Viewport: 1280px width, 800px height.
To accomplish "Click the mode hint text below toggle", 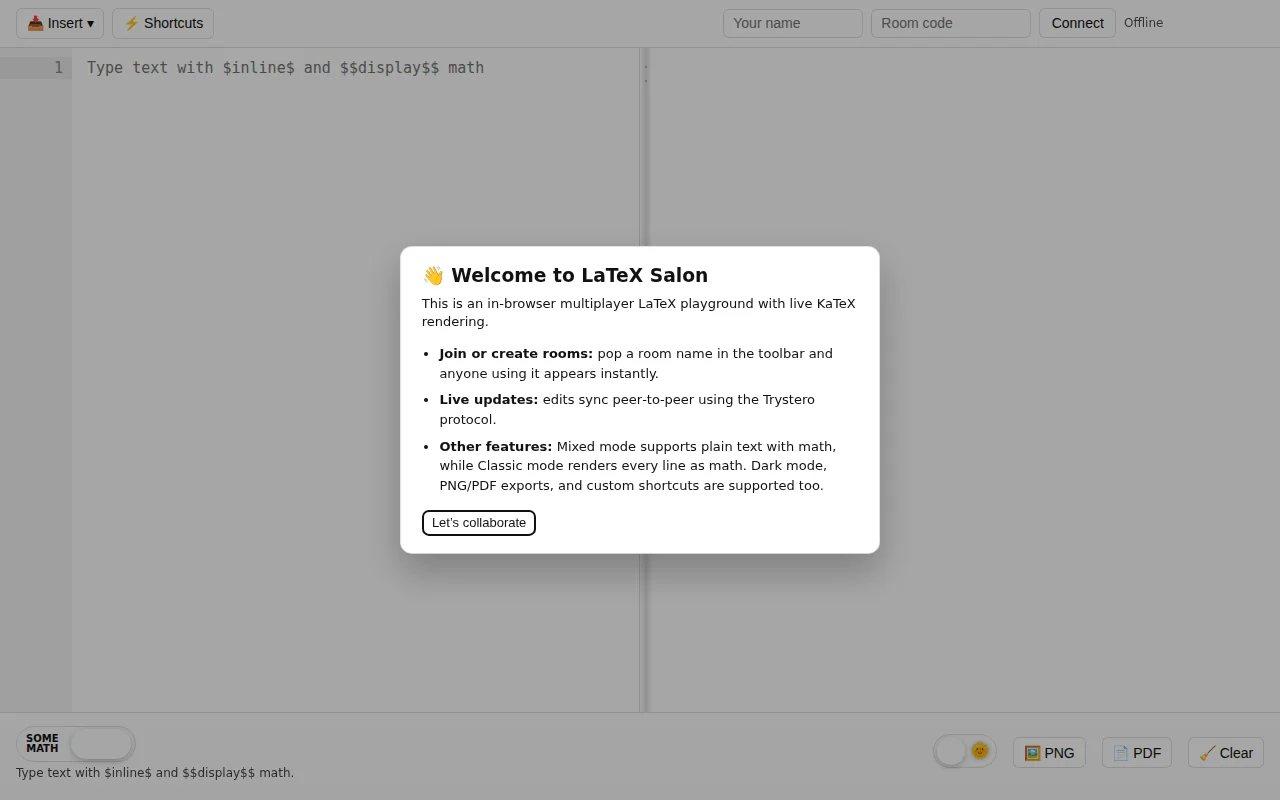I will click(x=155, y=773).
